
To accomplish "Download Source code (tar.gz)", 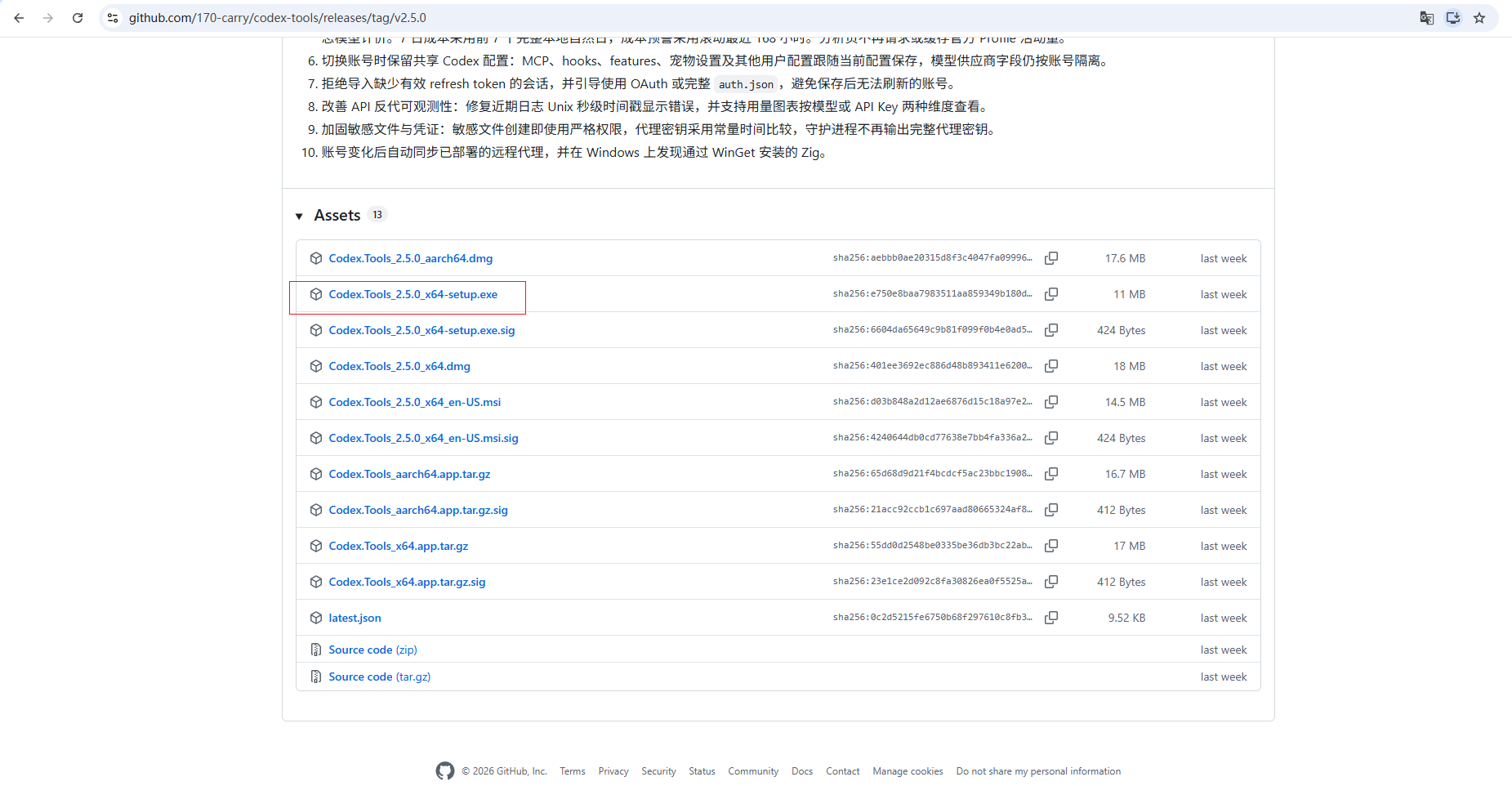I will 379,677.
